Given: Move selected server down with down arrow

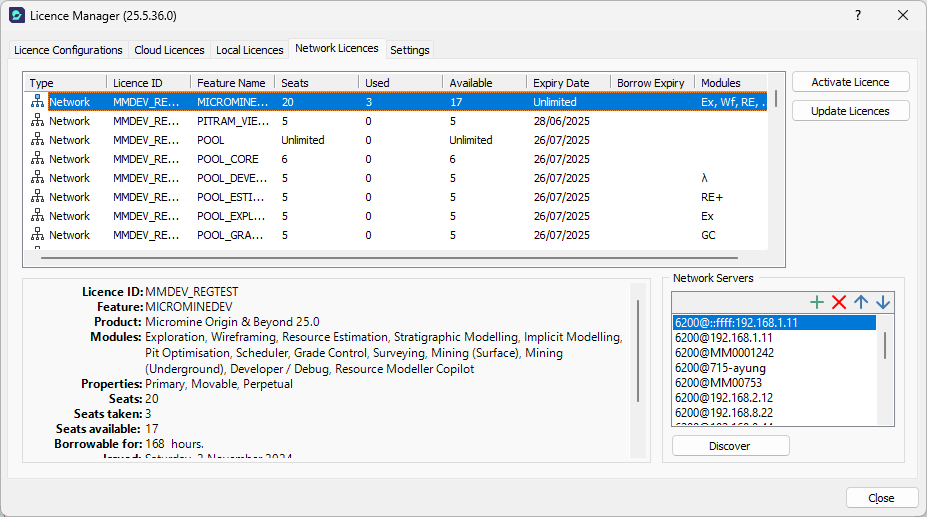Looking at the screenshot, I should (883, 302).
